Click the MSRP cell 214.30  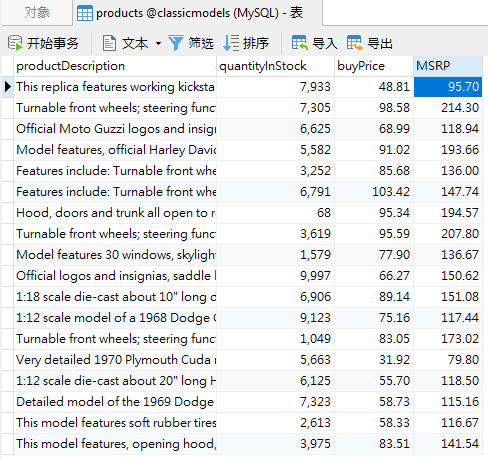coord(448,108)
